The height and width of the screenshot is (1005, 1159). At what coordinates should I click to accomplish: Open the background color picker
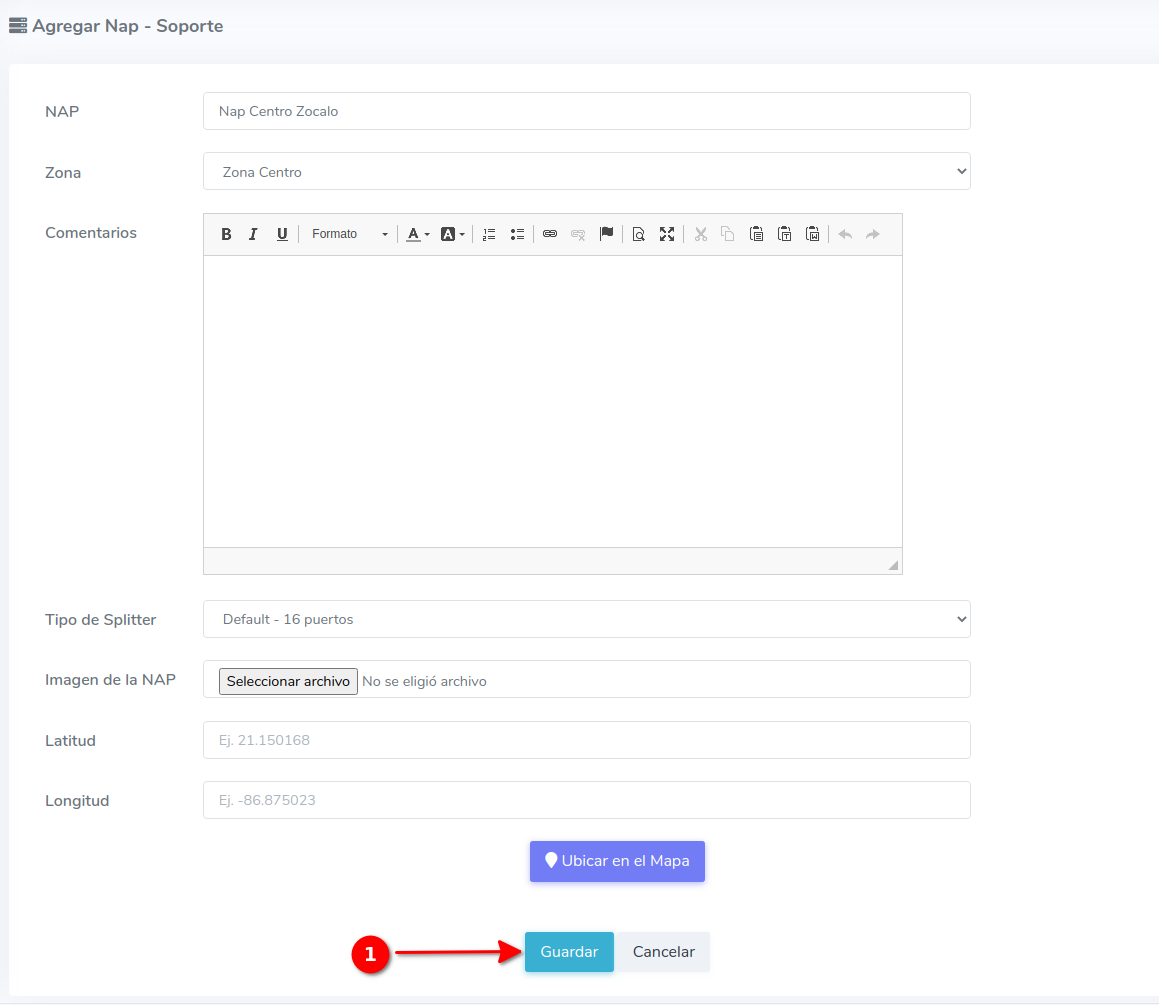[452, 234]
